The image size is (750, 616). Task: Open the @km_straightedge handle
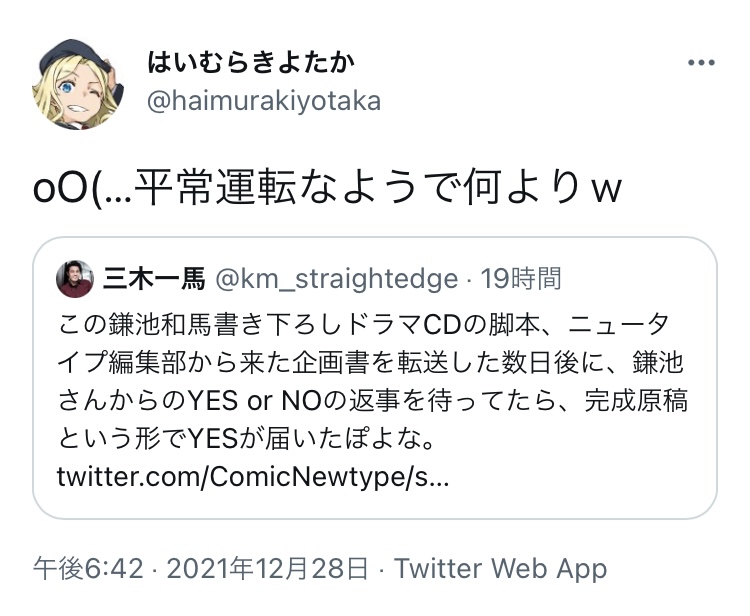click(337, 279)
